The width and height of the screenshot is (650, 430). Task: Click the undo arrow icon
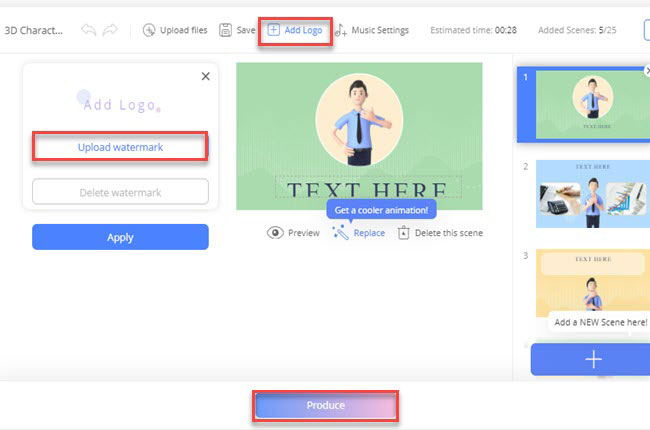[87, 30]
